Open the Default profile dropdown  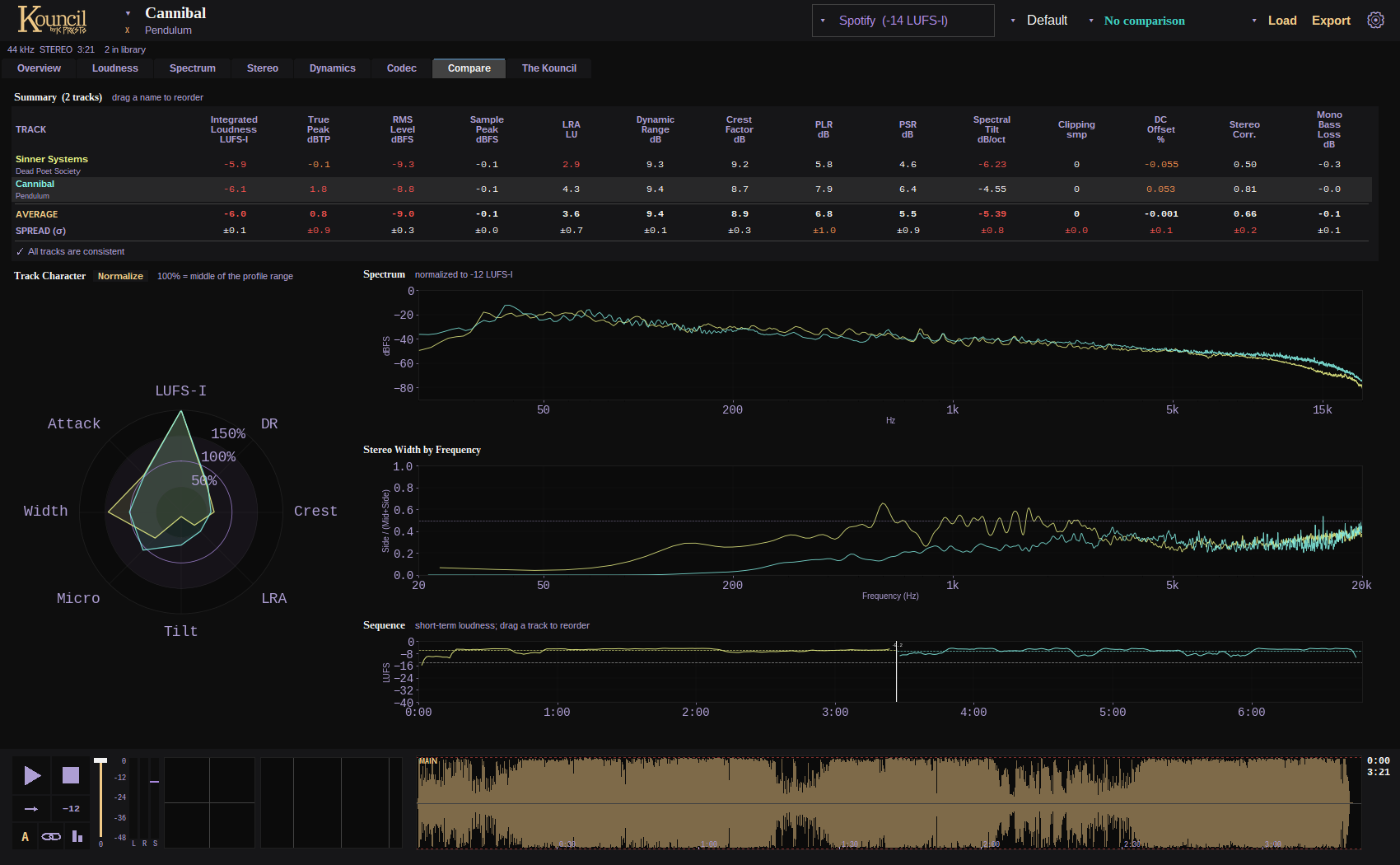point(1039,21)
